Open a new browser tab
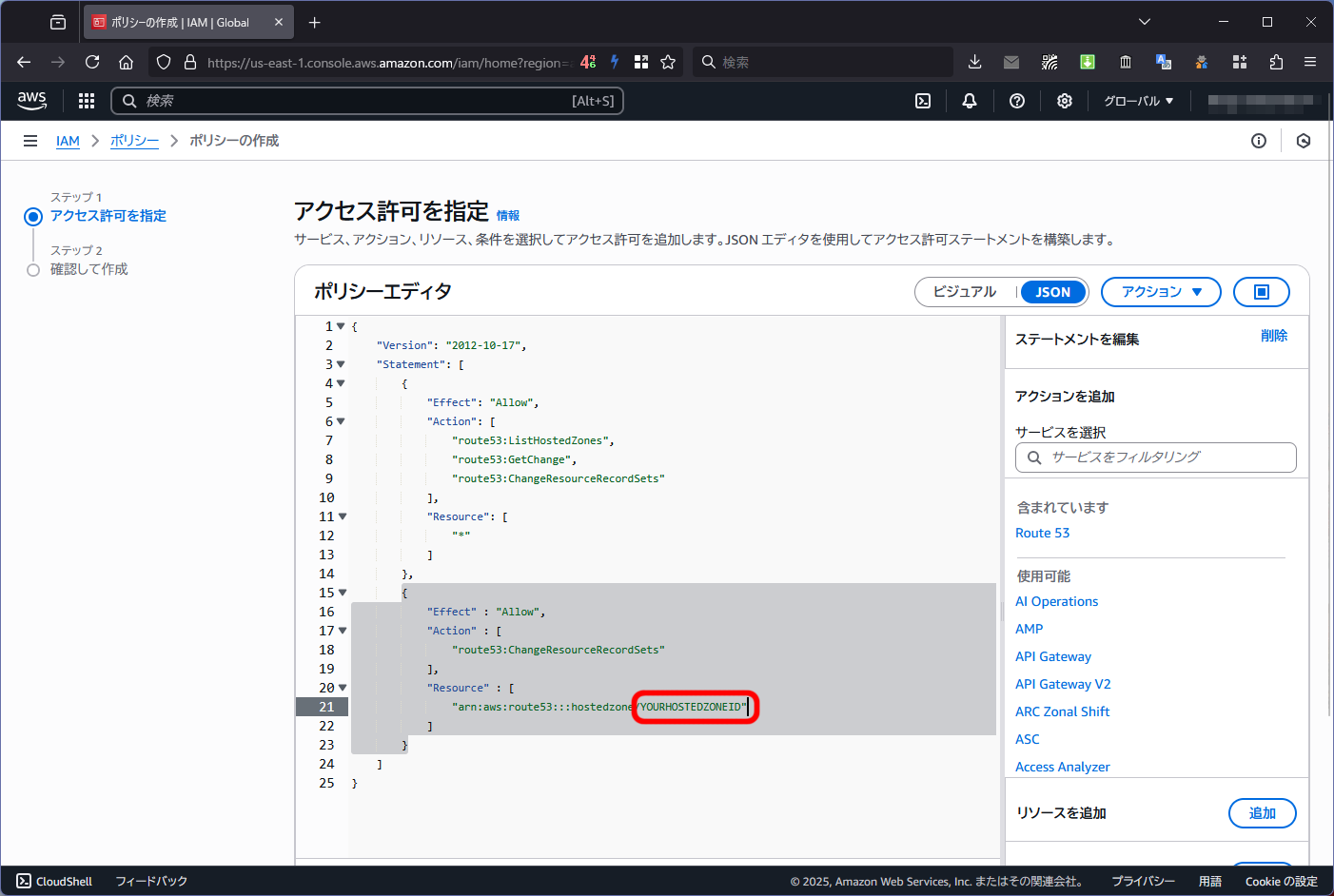Image resolution: width=1334 pixels, height=896 pixels. pyautogui.click(x=315, y=22)
